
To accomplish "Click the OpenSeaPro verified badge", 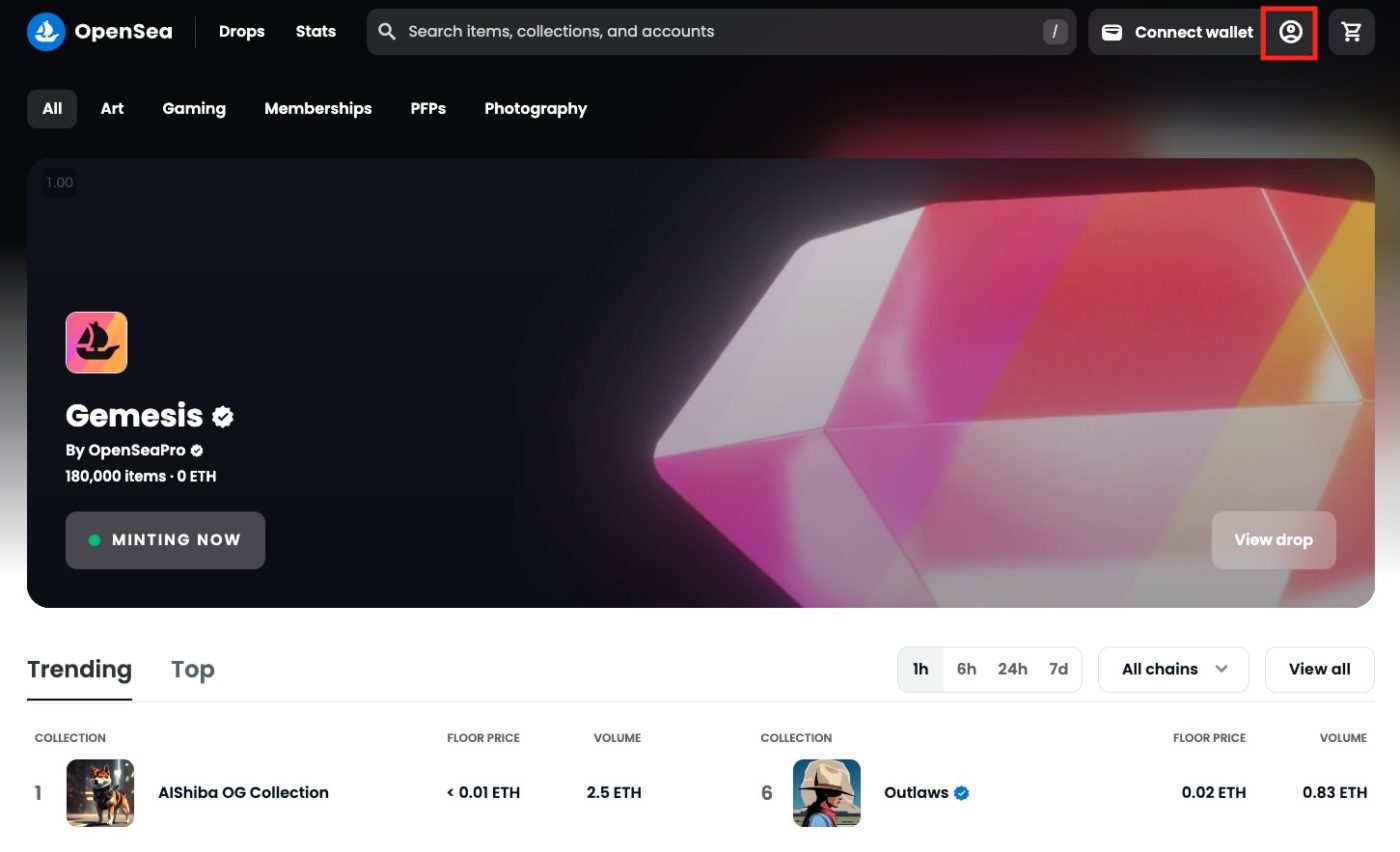I will click(197, 451).
